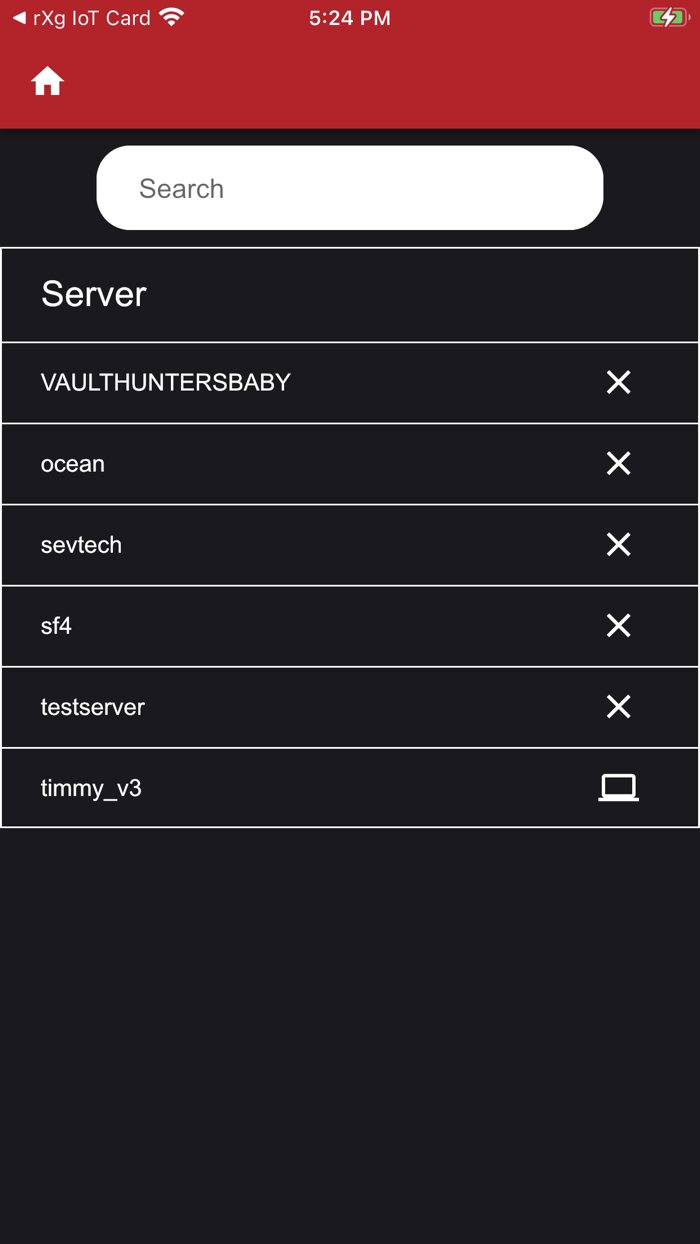Click the computer icon next to timmy_v3
Viewport: 700px width, 1244px height.
tap(618, 786)
